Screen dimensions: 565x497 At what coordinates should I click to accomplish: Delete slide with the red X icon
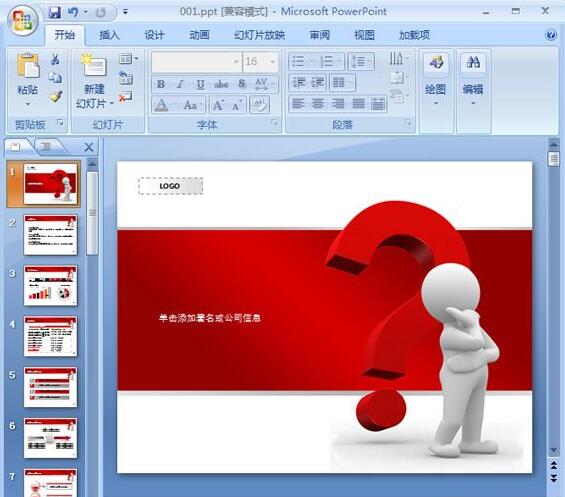[125, 97]
